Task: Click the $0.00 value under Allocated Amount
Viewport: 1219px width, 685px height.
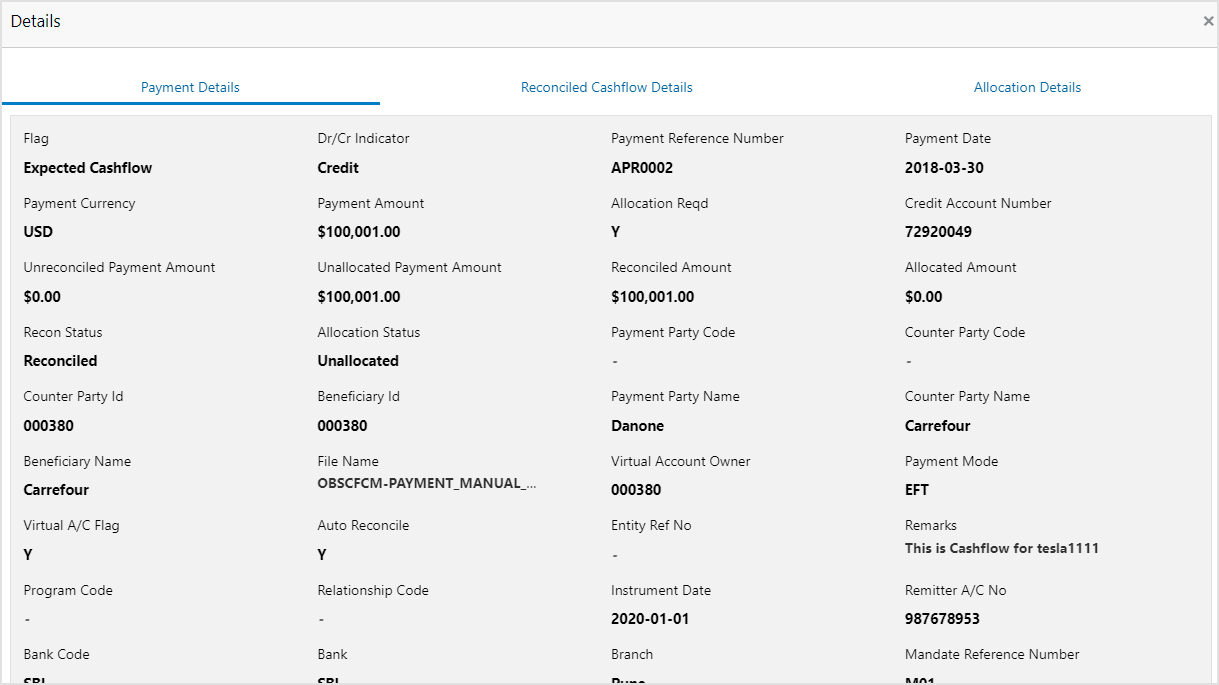Action: [x=924, y=297]
